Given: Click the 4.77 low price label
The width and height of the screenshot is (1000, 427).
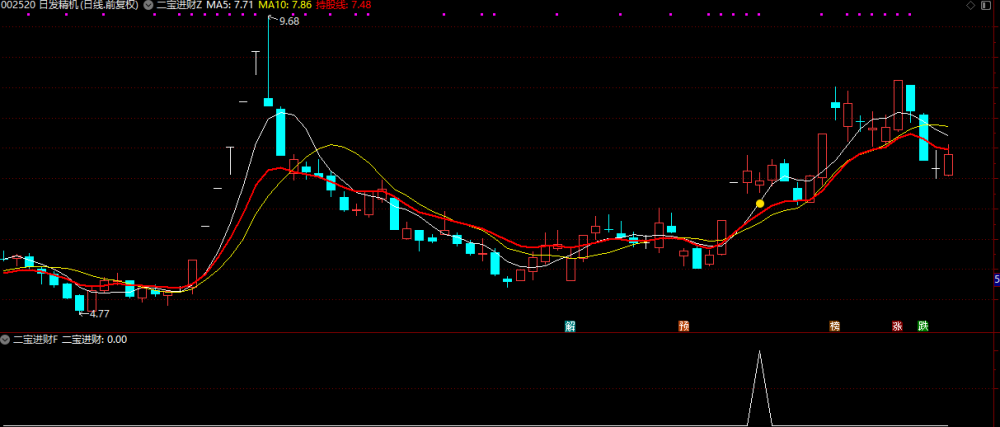Looking at the screenshot, I should coord(99,314).
